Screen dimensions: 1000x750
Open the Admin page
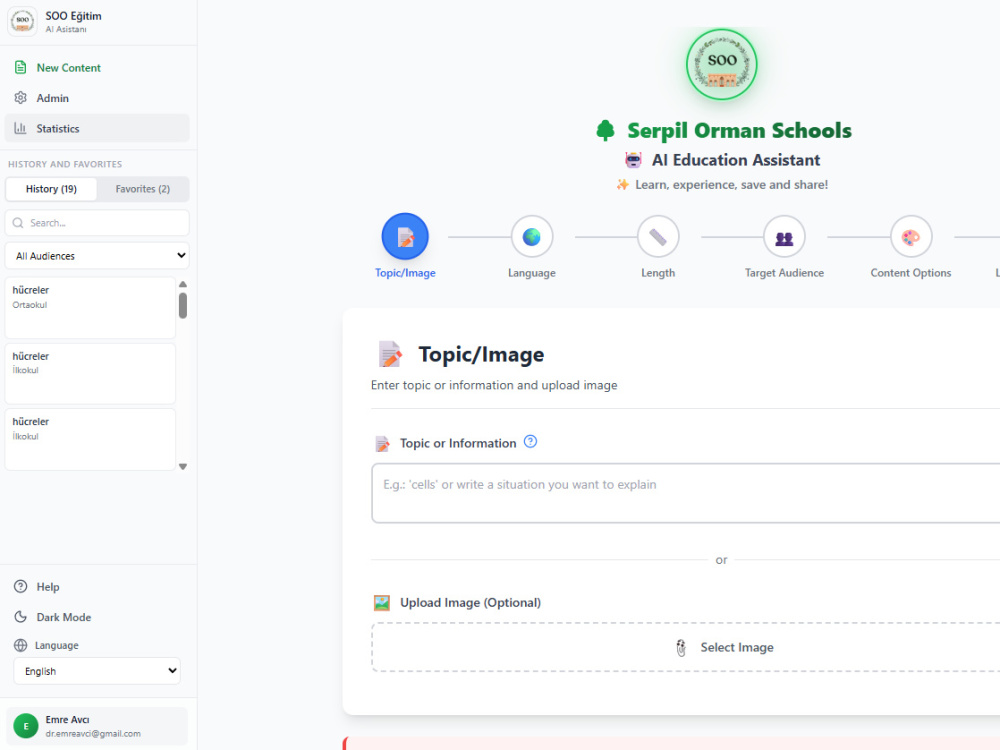(x=97, y=98)
